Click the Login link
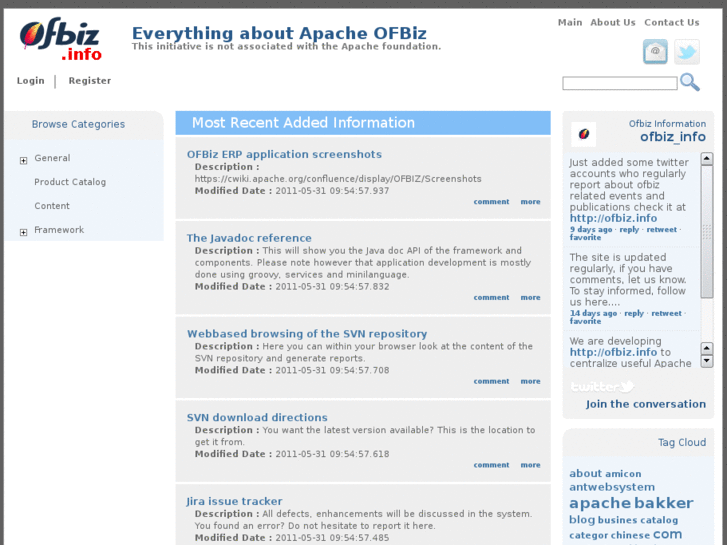This screenshot has height=545, width=727. point(31,81)
